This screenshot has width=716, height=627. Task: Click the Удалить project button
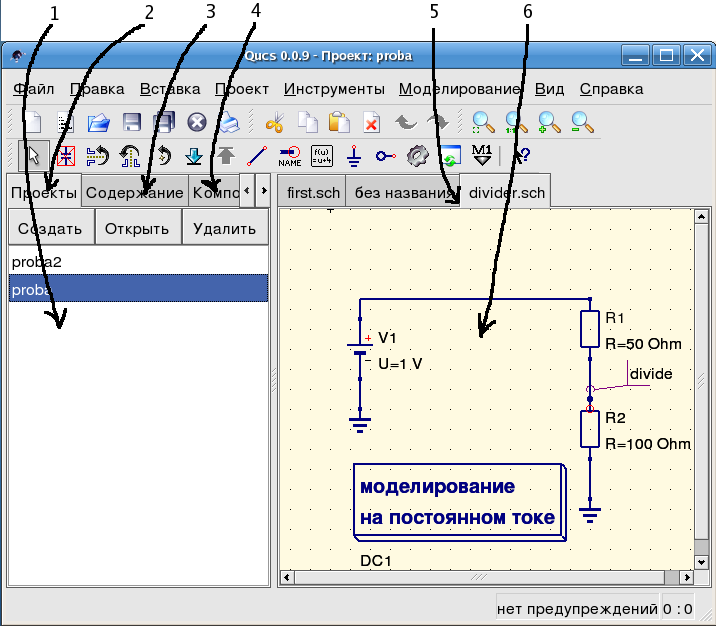pos(225,228)
